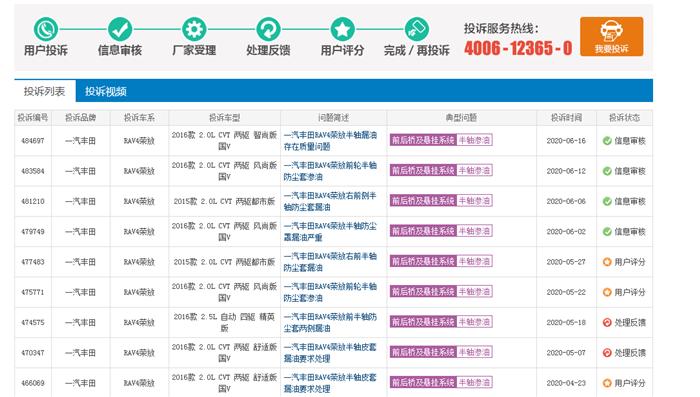The width and height of the screenshot is (700, 397).
Task: Click the 问题简述 column header
Action: [333, 118]
